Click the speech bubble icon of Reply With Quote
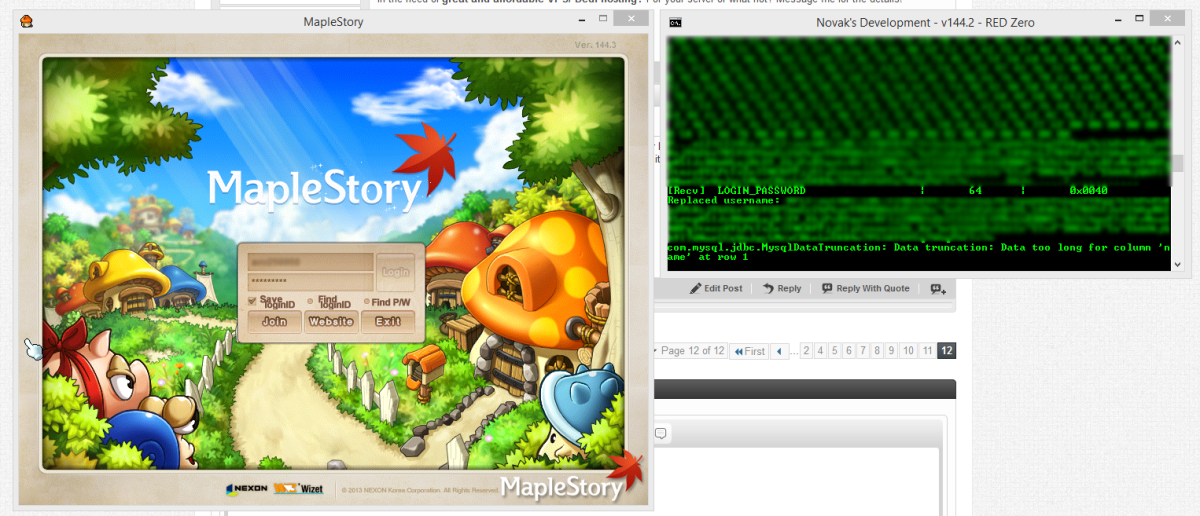Screen dimensions: 1200x516 point(828,288)
